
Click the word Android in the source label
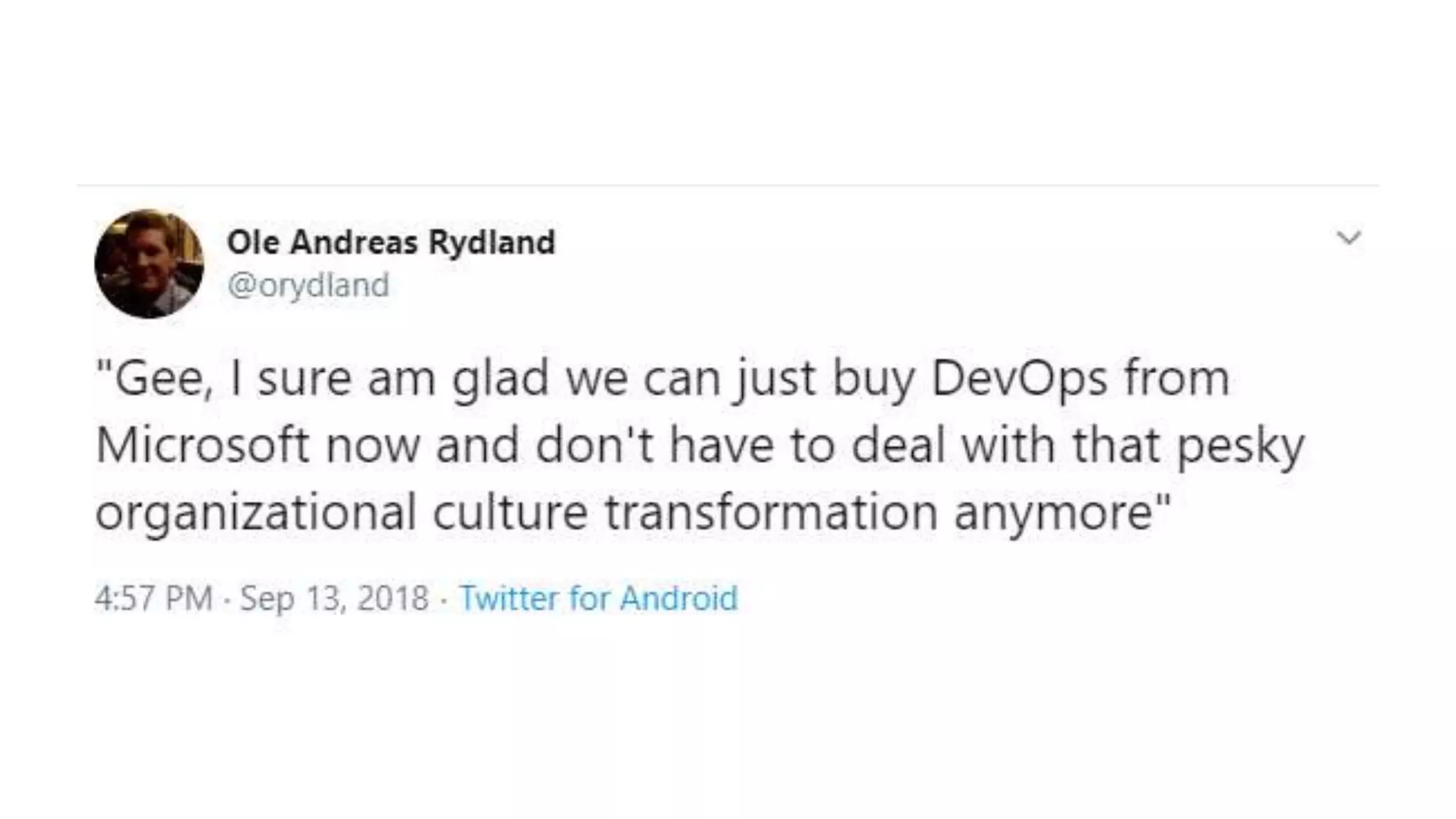pos(678,598)
